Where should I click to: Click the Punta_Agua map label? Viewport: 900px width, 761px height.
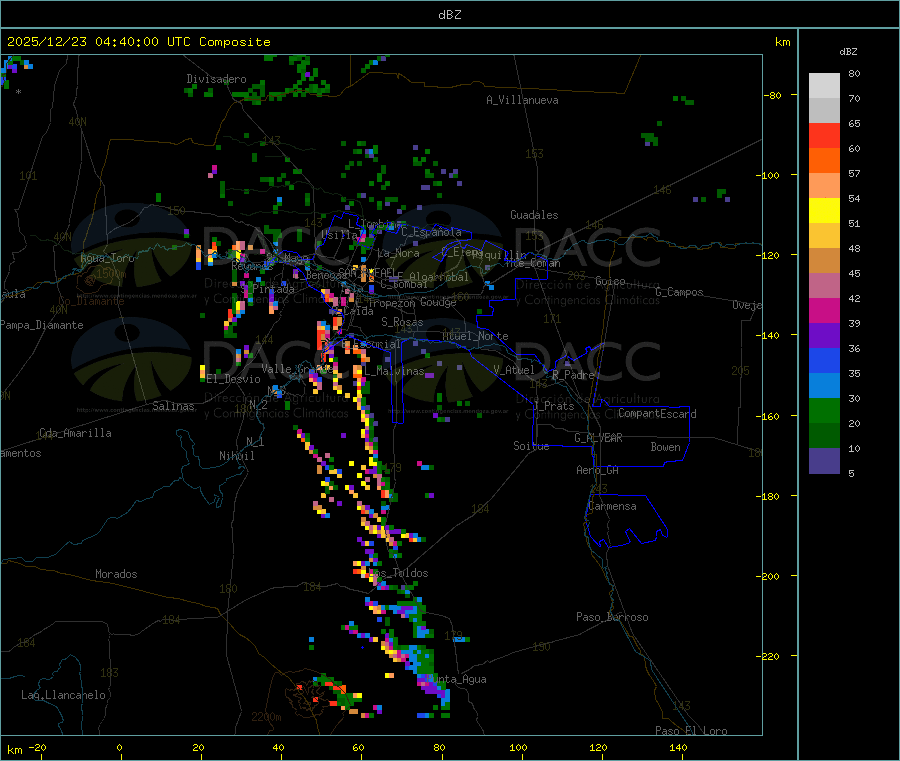[457, 679]
